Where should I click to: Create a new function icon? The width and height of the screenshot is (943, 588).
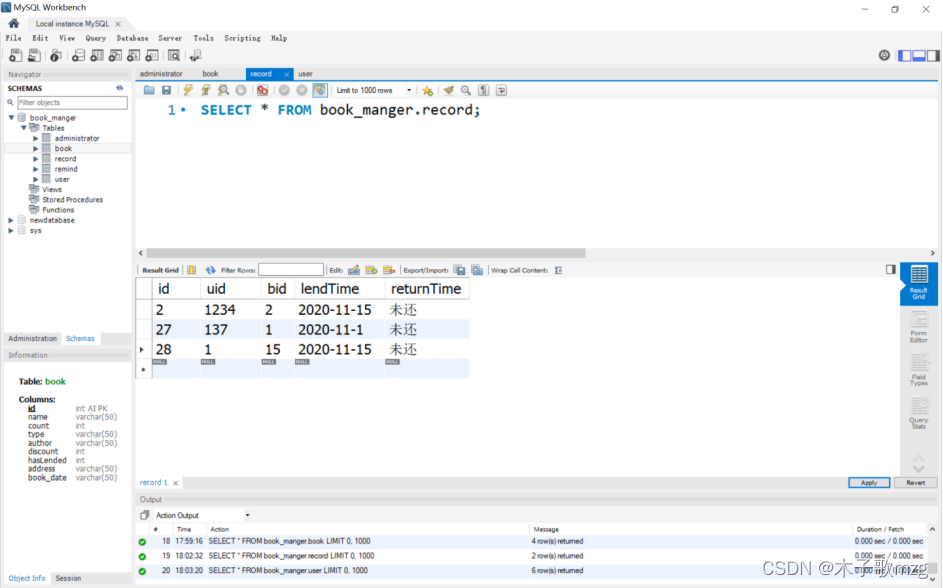152,55
